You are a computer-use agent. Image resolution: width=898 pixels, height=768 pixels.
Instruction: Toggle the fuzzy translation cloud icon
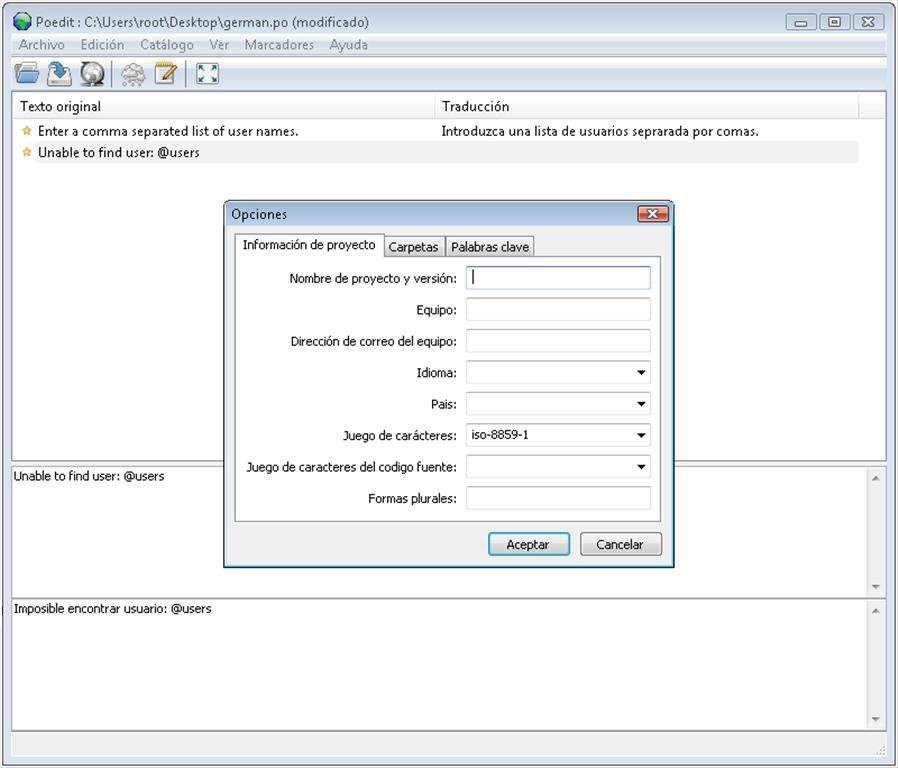tap(132, 73)
